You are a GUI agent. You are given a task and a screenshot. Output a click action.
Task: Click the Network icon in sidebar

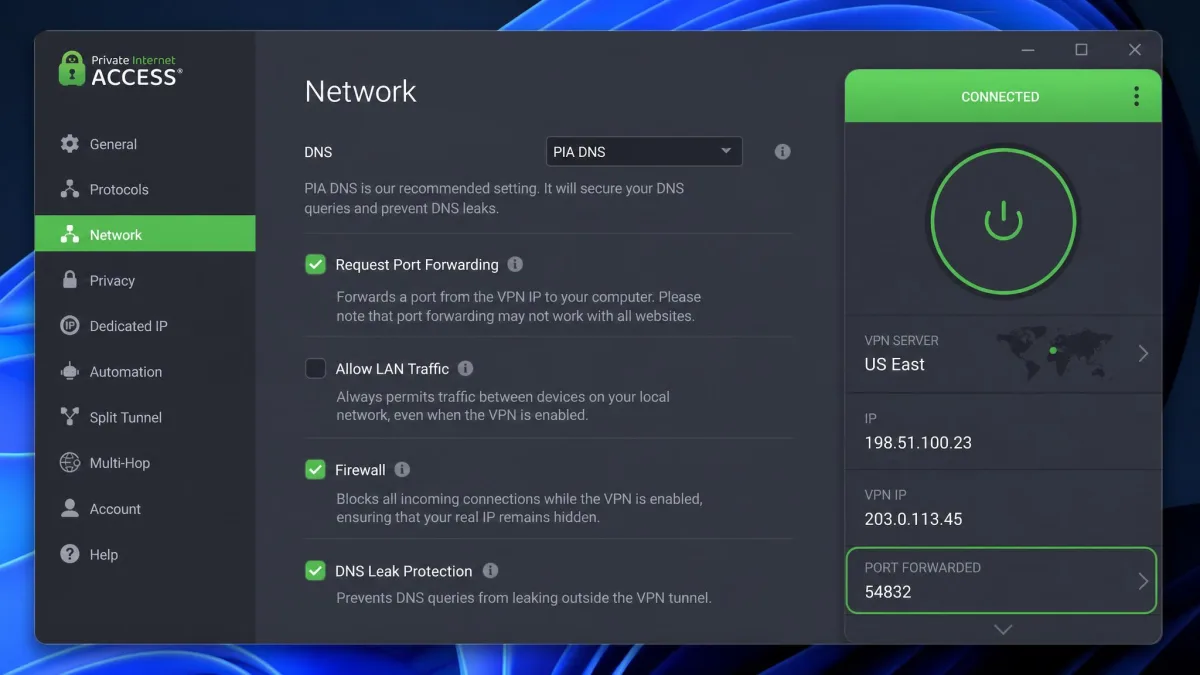pyautogui.click(x=69, y=235)
